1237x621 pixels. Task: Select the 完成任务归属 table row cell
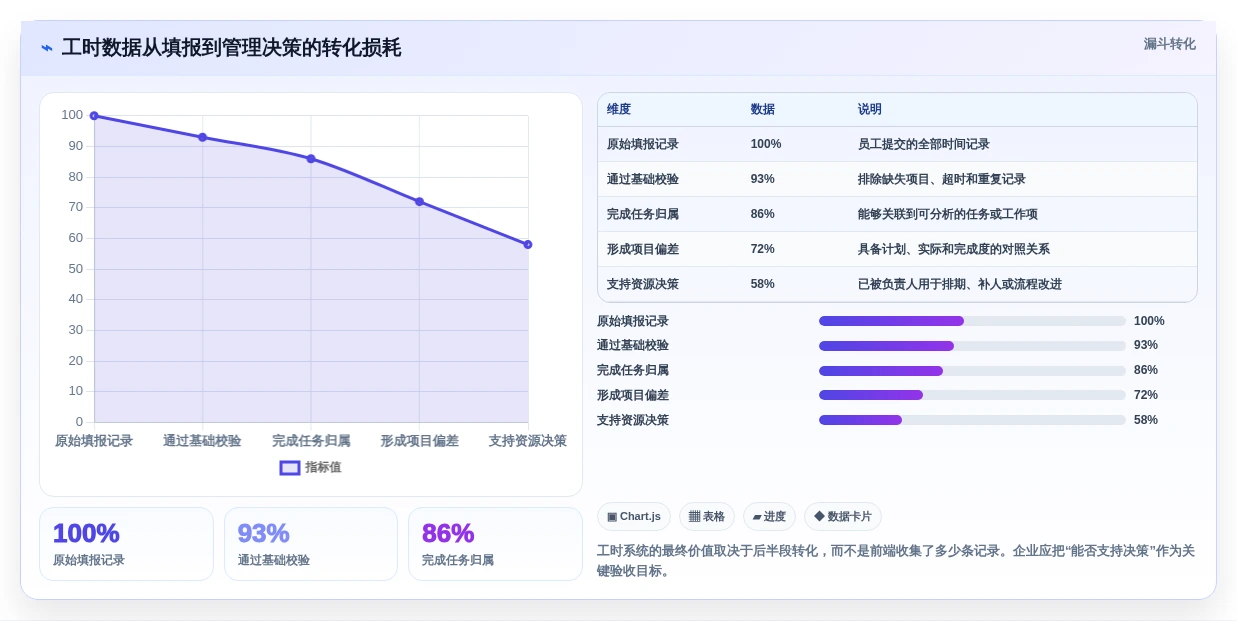click(x=643, y=214)
